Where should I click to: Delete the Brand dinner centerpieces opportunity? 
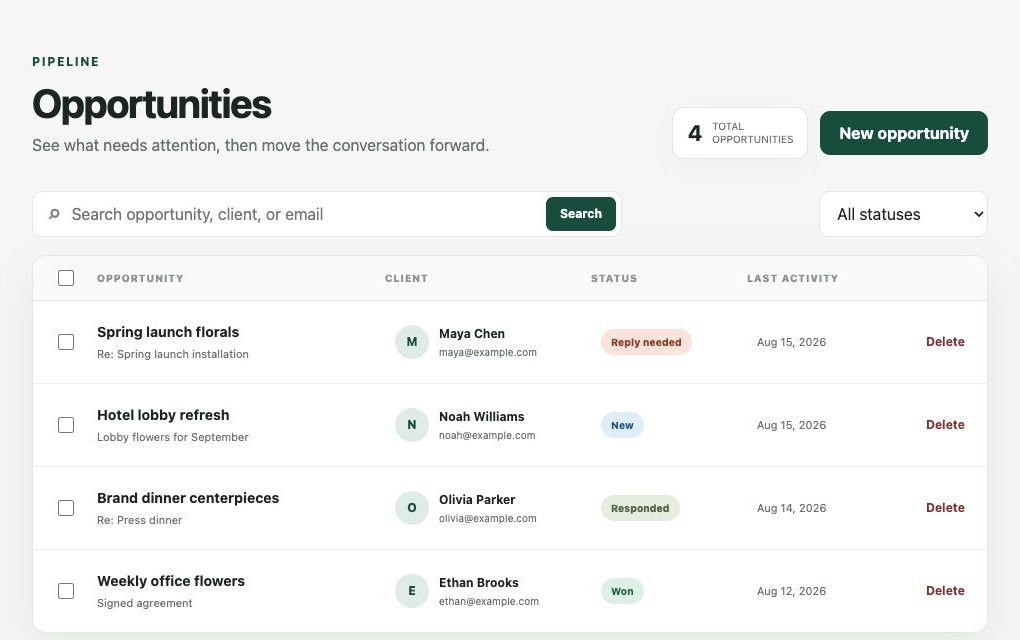tap(945, 508)
